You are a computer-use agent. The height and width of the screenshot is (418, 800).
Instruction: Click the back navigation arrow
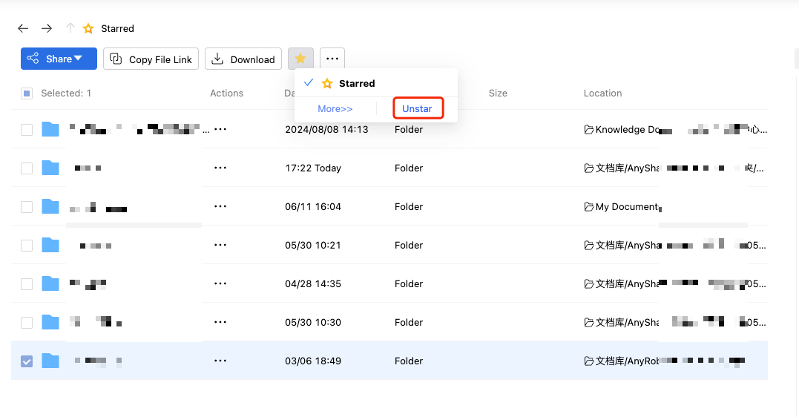[23, 29]
